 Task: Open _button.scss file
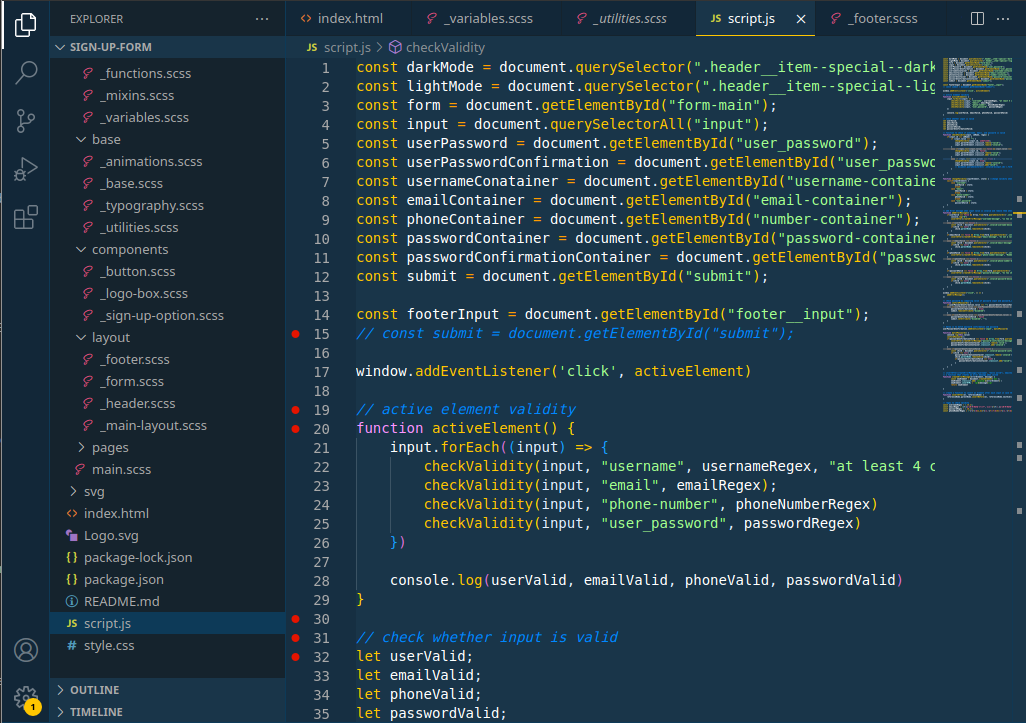point(168,272)
